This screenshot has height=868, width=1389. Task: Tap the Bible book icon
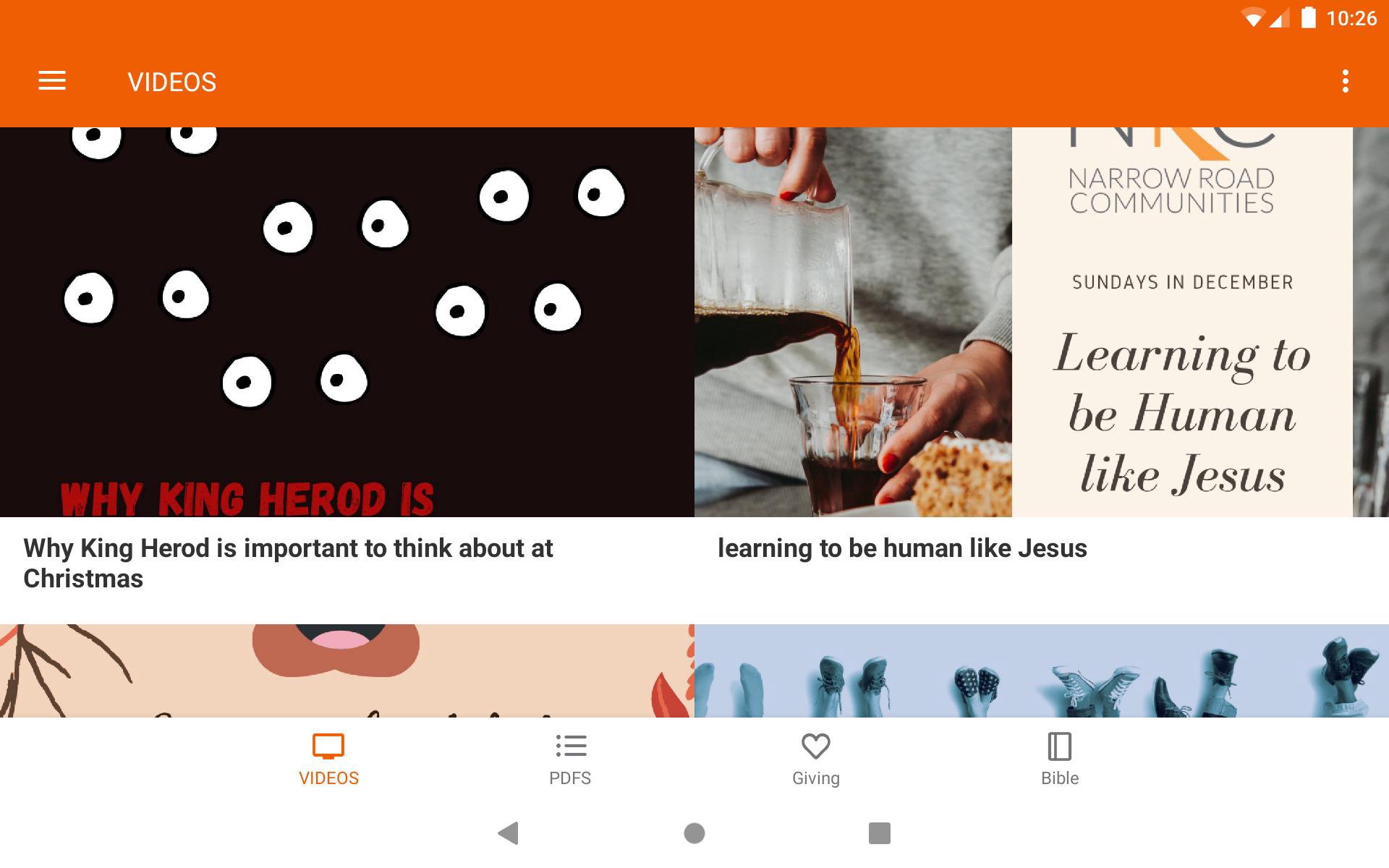[x=1060, y=746]
